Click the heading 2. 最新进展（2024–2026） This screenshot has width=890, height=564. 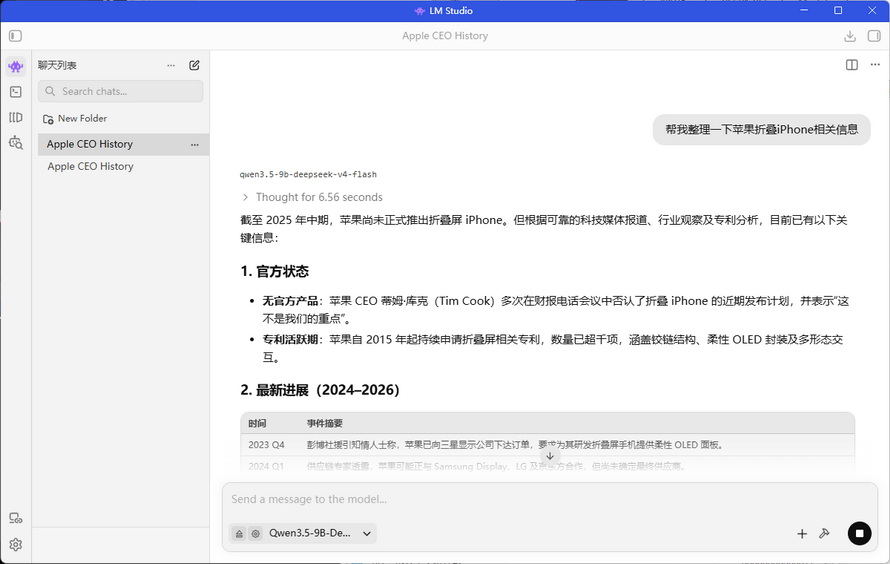pos(320,390)
